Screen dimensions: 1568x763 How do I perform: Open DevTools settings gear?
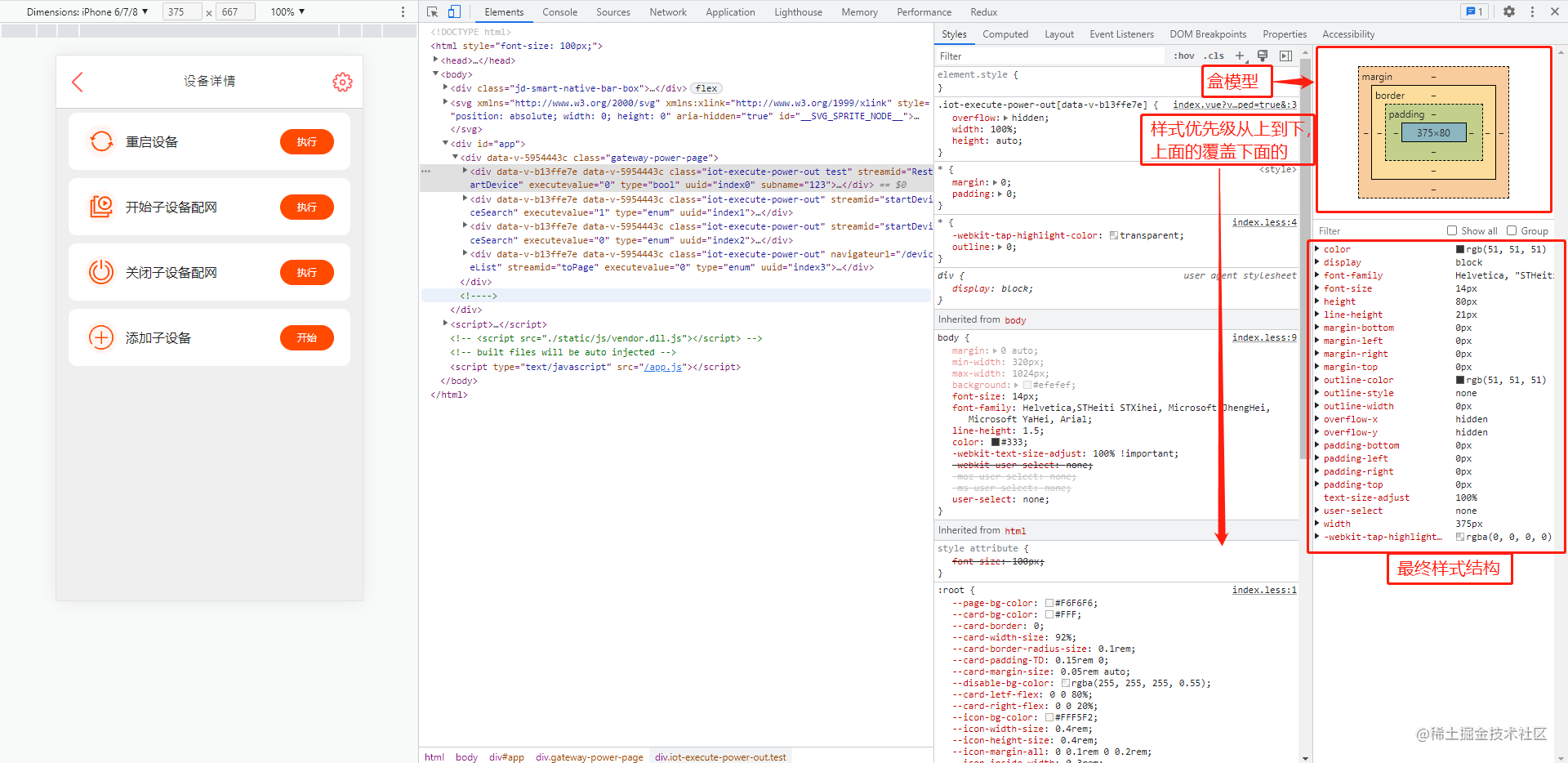(1509, 11)
